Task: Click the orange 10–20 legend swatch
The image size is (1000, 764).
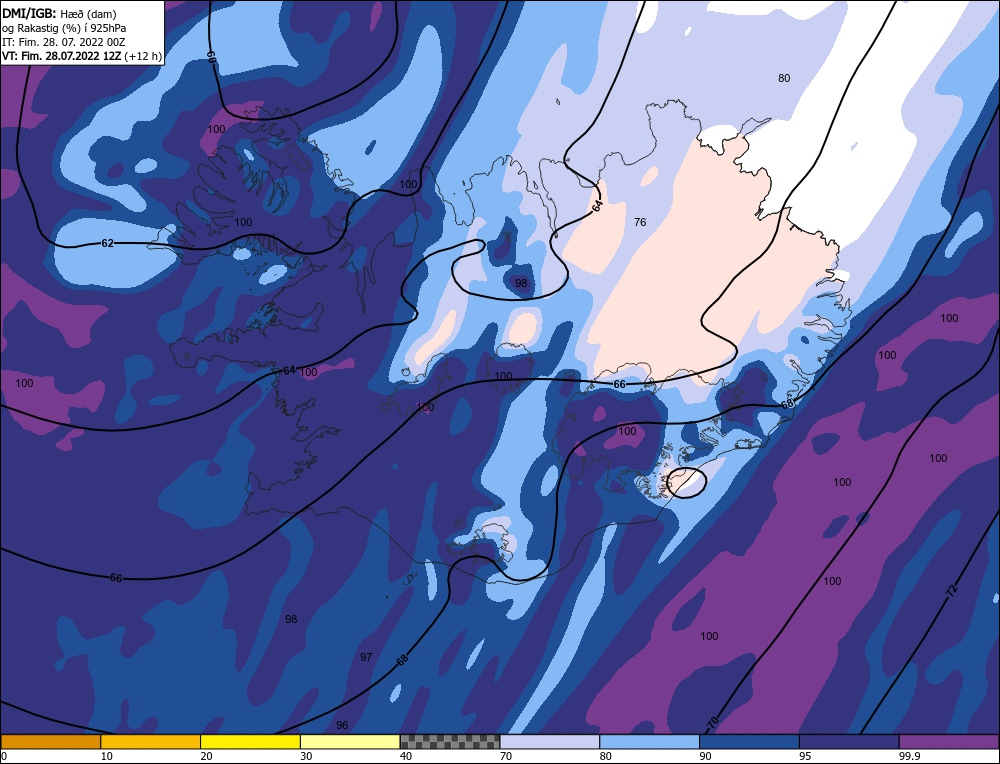Action: (x=151, y=741)
